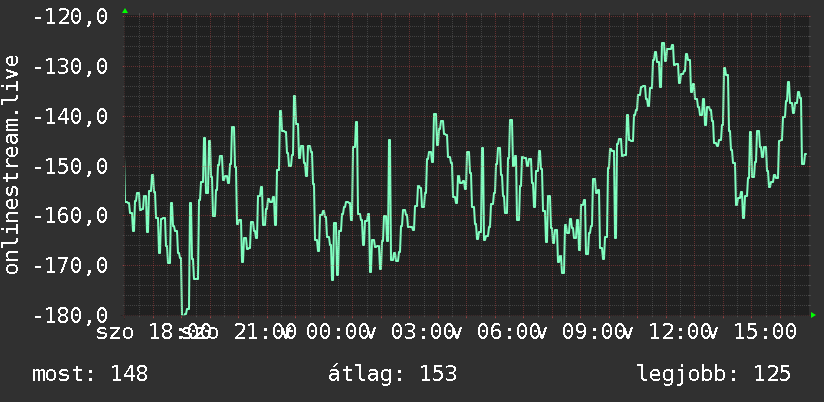Click the -130,0 y-axis label
This screenshot has width=824, height=402.
pyautogui.click(x=70, y=67)
